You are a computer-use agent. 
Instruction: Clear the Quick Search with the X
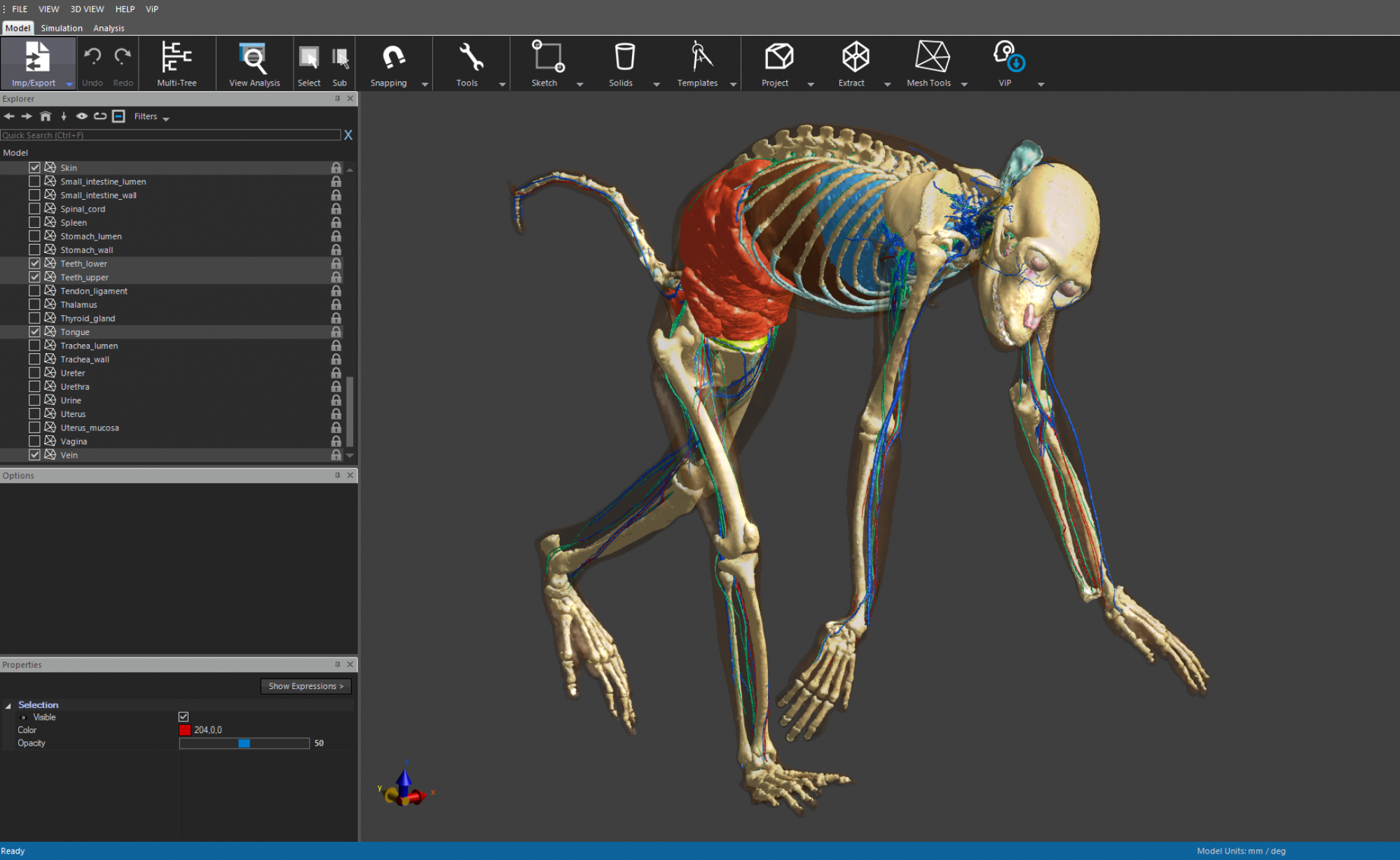click(x=348, y=135)
